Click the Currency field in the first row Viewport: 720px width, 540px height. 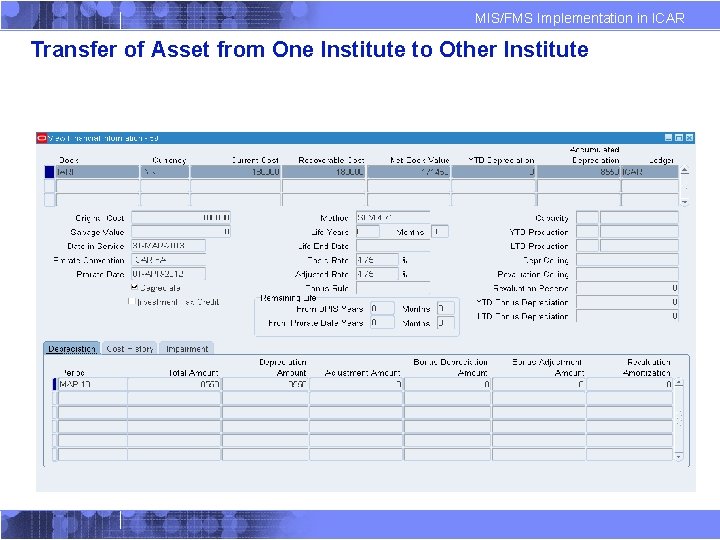164,172
